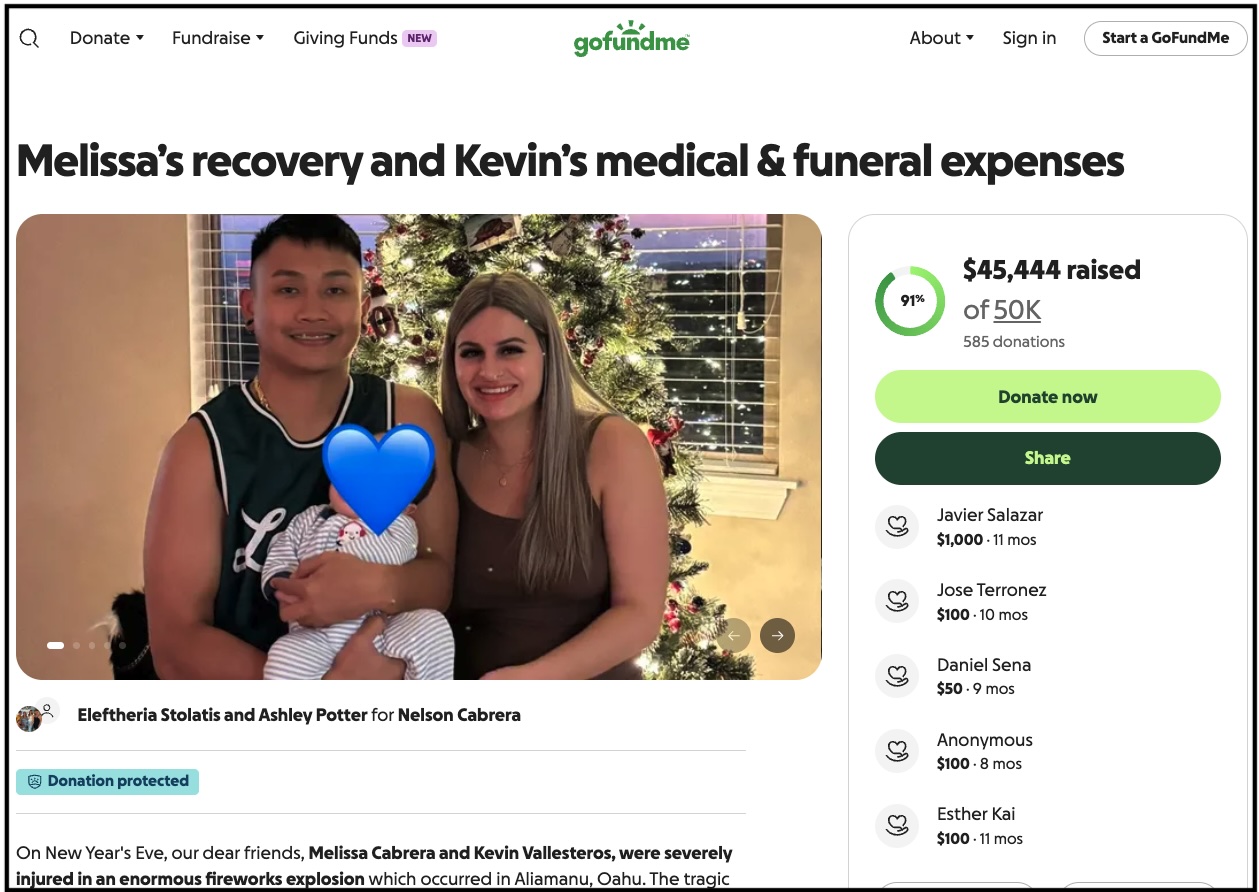Click the Donate now button
Screen dimensions: 1259x892
coord(1047,397)
